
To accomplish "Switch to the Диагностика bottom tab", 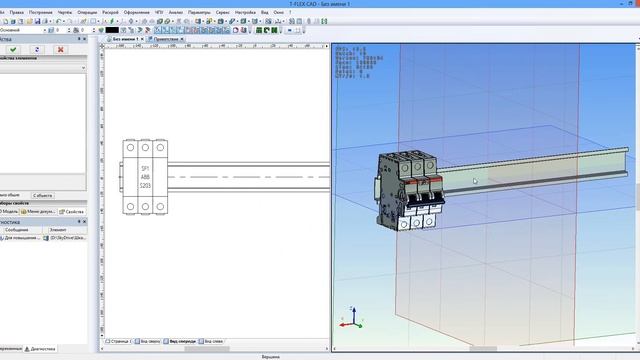I will (x=40, y=349).
